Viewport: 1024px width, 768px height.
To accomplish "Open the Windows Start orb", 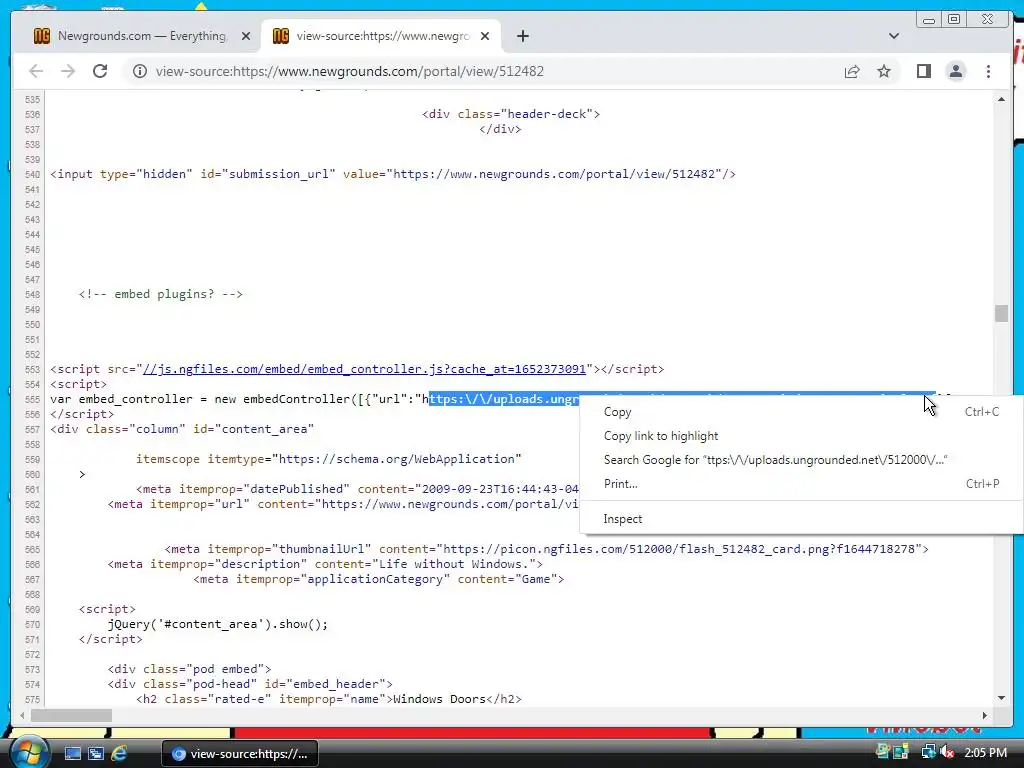I will pyautogui.click(x=29, y=752).
